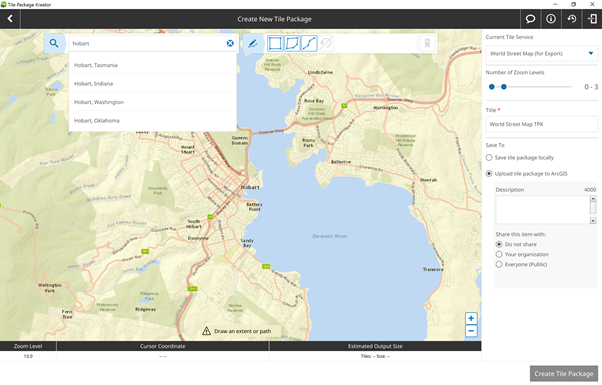Screen dimensions: 602x385
Task: Go back using the header back arrow
Action: click(10, 19)
